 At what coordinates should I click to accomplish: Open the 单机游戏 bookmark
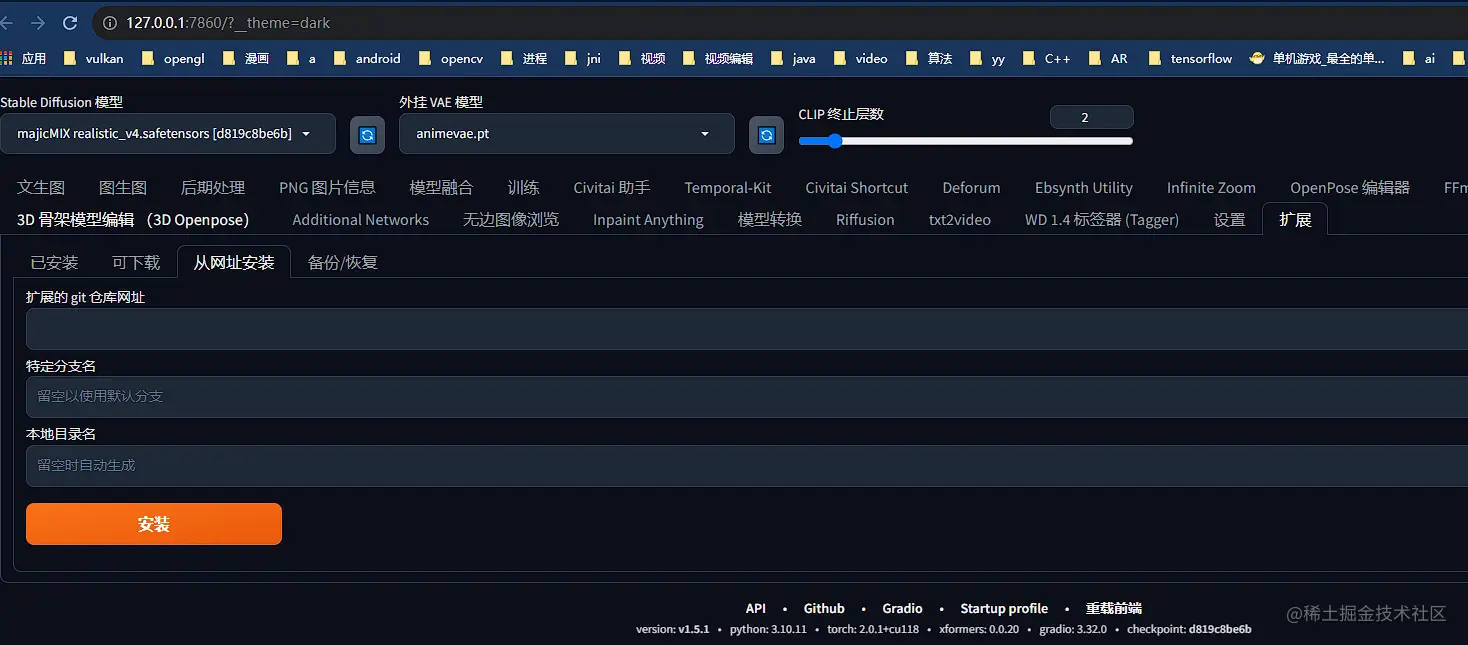pos(1317,59)
